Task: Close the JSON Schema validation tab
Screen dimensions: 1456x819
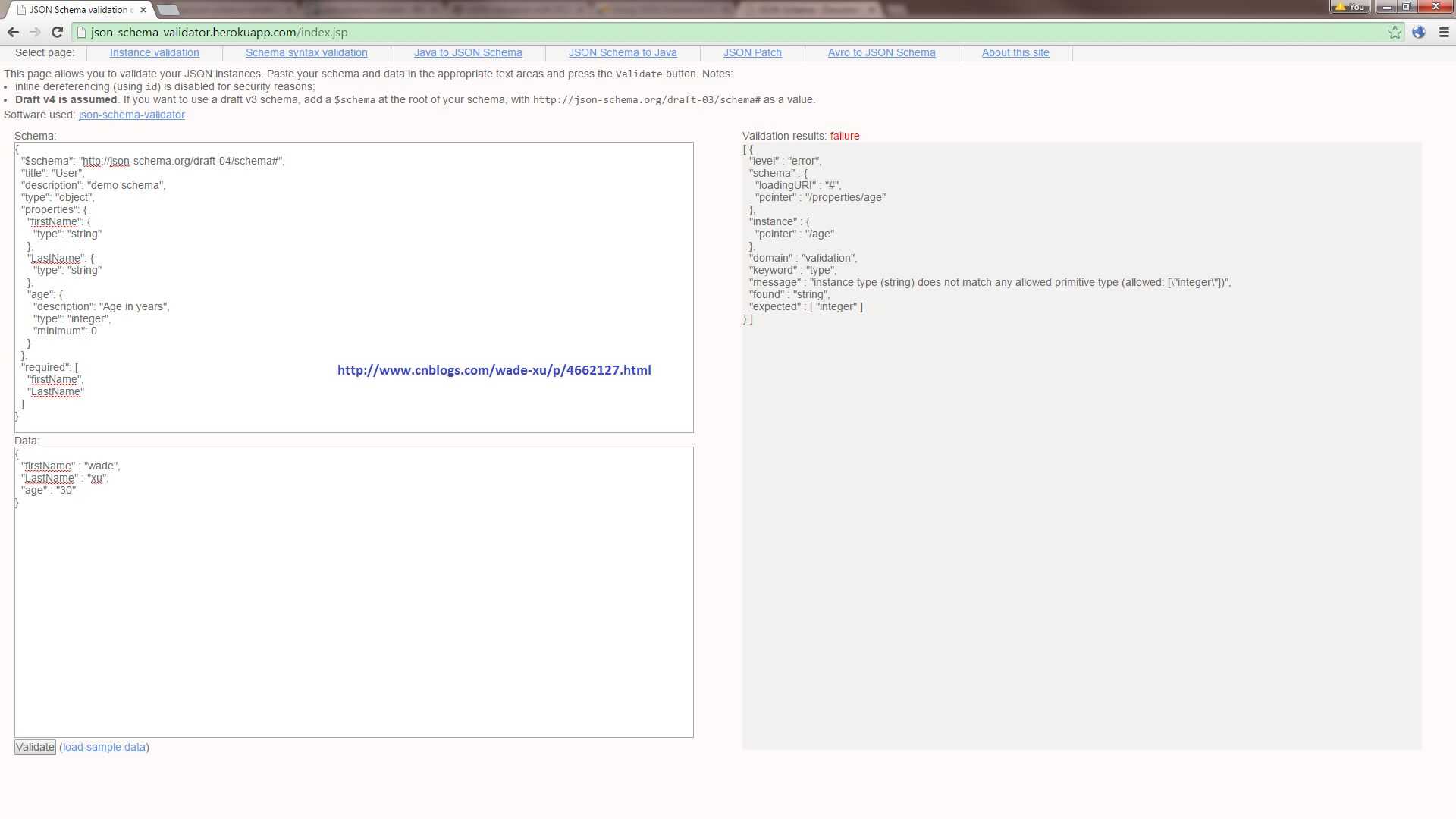Action: 143,10
